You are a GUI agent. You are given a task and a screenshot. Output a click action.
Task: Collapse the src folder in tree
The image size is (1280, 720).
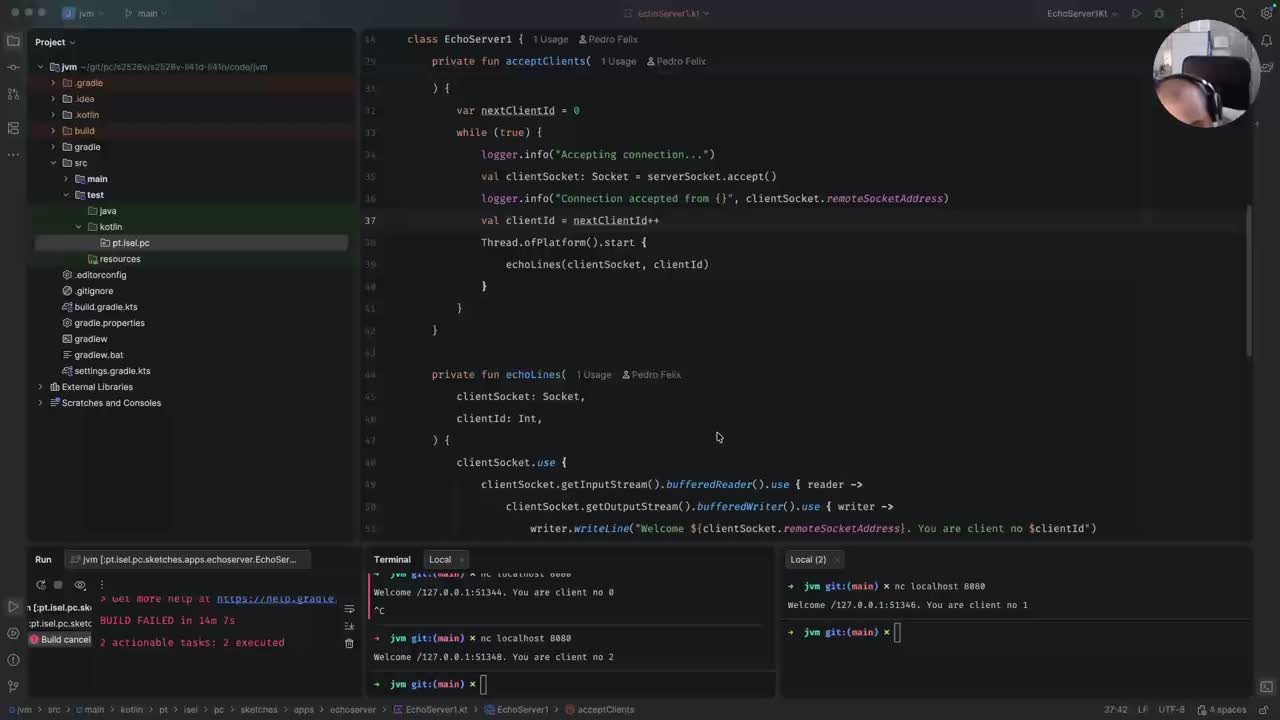point(53,163)
